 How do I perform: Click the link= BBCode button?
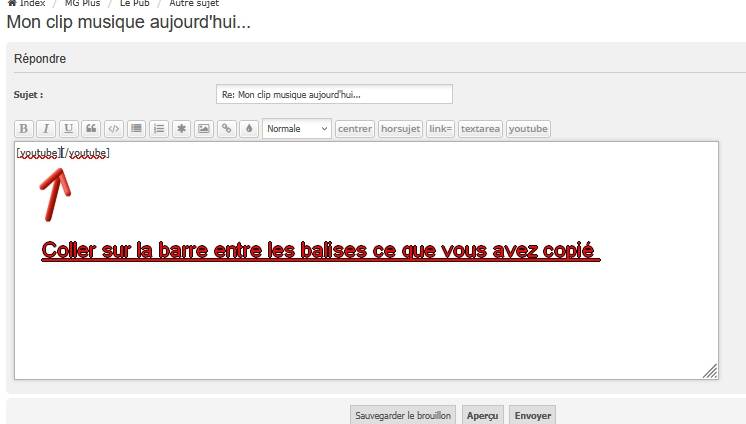click(441, 128)
